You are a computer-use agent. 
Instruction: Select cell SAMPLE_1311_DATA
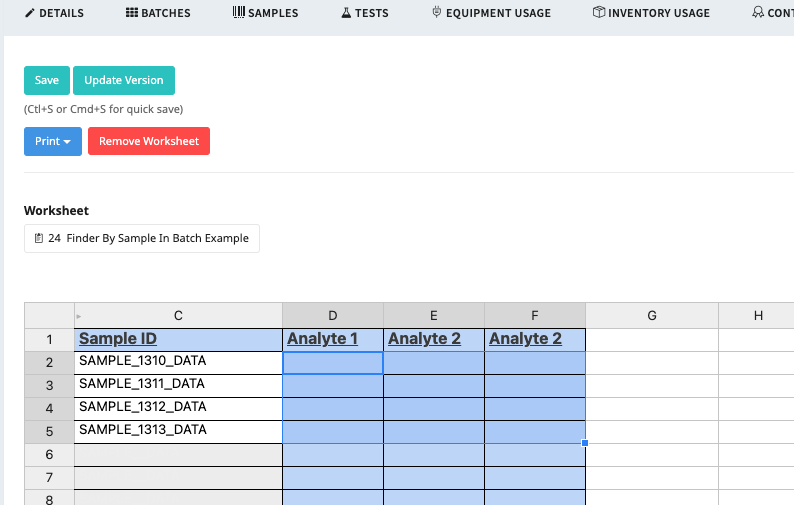click(x=178, y=386)
